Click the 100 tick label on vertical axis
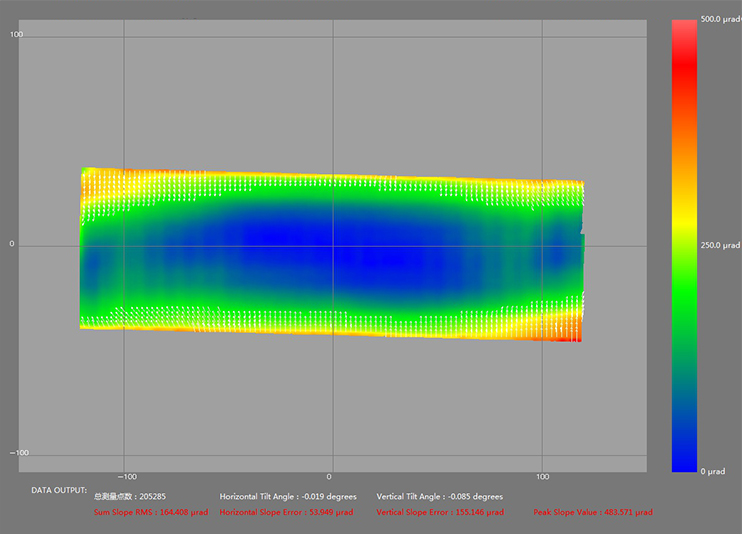The image size is (742, 534). [x=16, y=35]
